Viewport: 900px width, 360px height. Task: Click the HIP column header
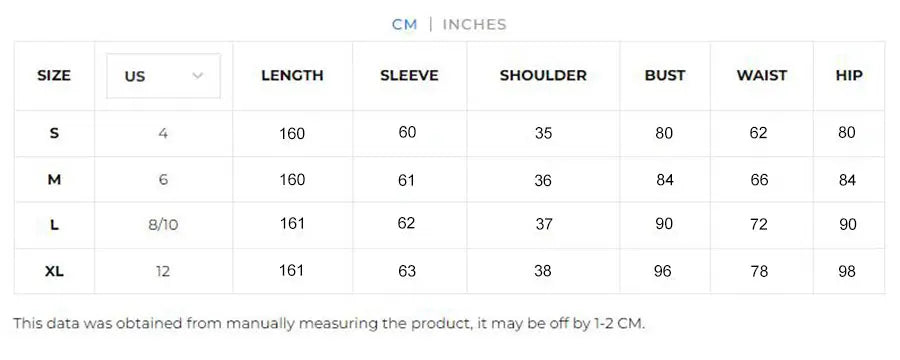849,75
